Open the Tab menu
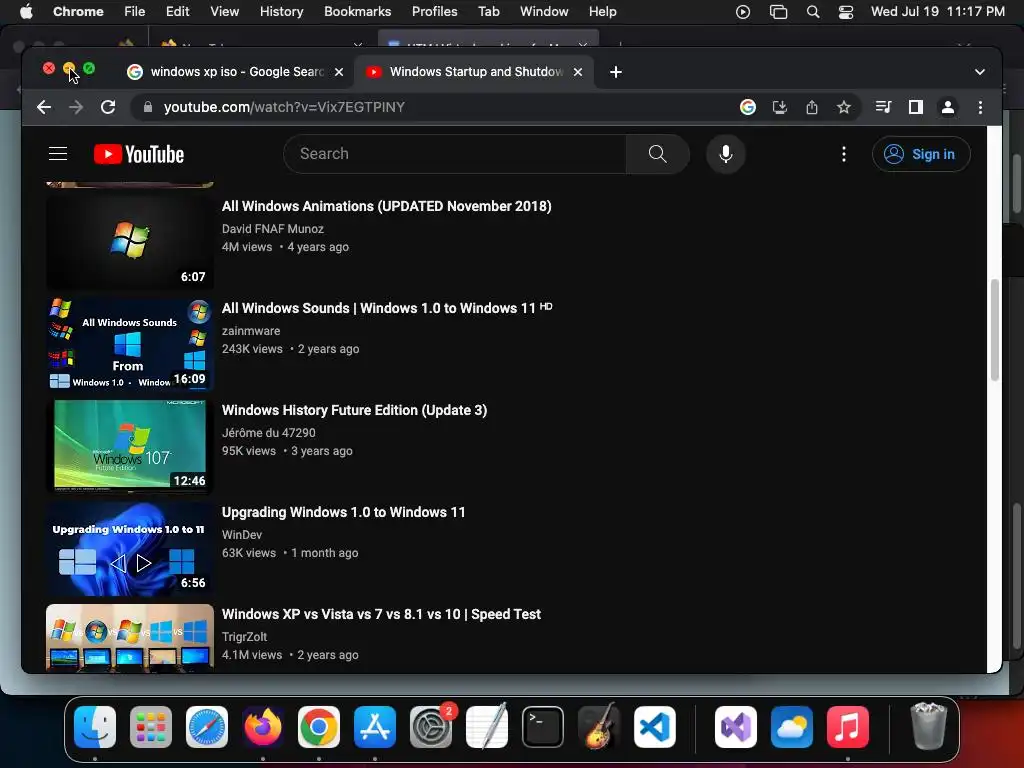The image size is (1024, 768). 488,11
